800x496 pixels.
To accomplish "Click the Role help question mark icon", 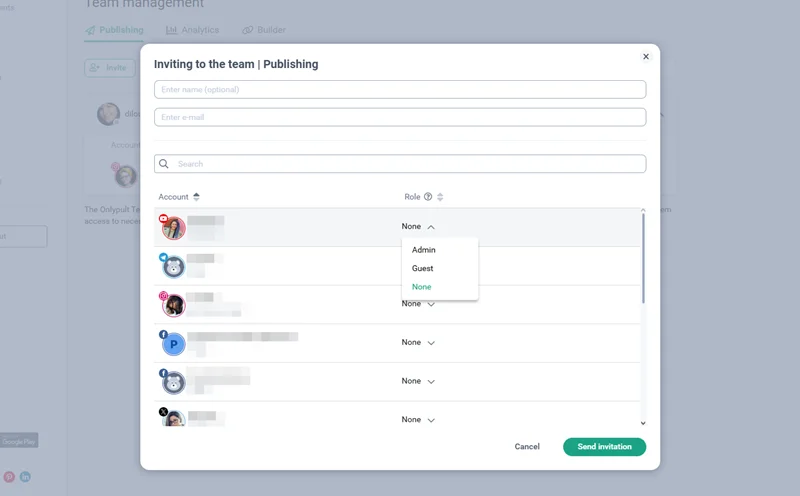I will [428, 197].
